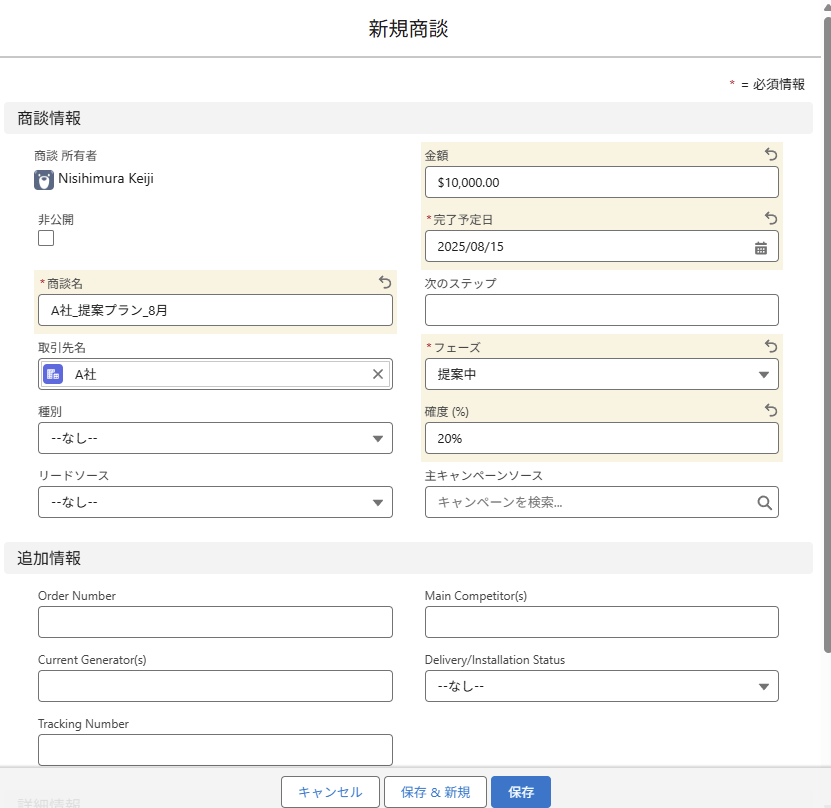Screen dimensions: 831x808
Task: Open the フェーズ dropdown showing 提案中
Action: 602,374
